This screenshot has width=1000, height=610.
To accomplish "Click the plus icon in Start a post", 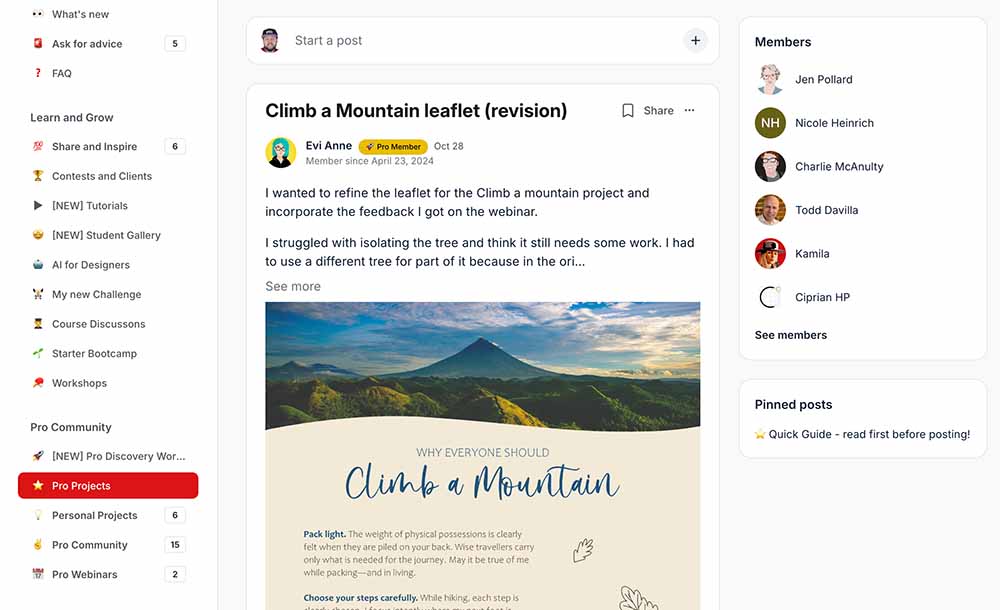I will tap(695, 40).
